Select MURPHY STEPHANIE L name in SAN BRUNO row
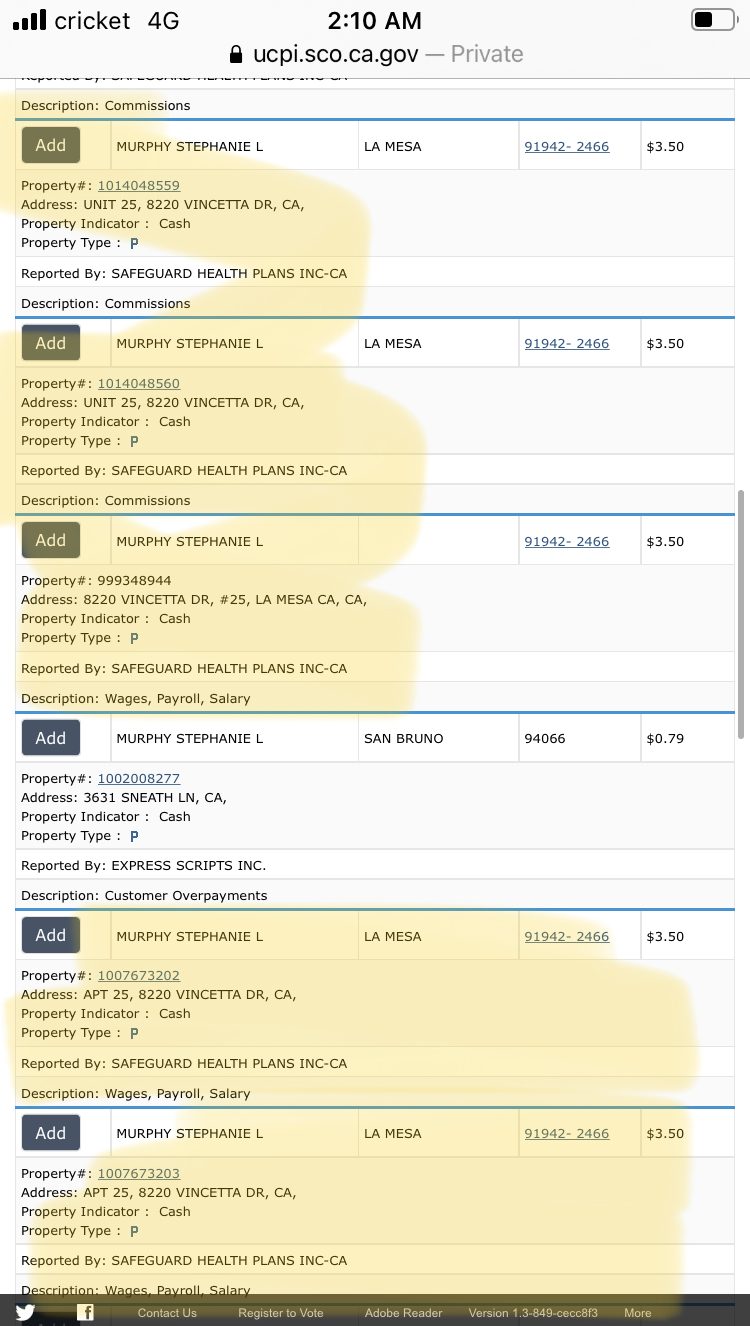 pos(190,739)
